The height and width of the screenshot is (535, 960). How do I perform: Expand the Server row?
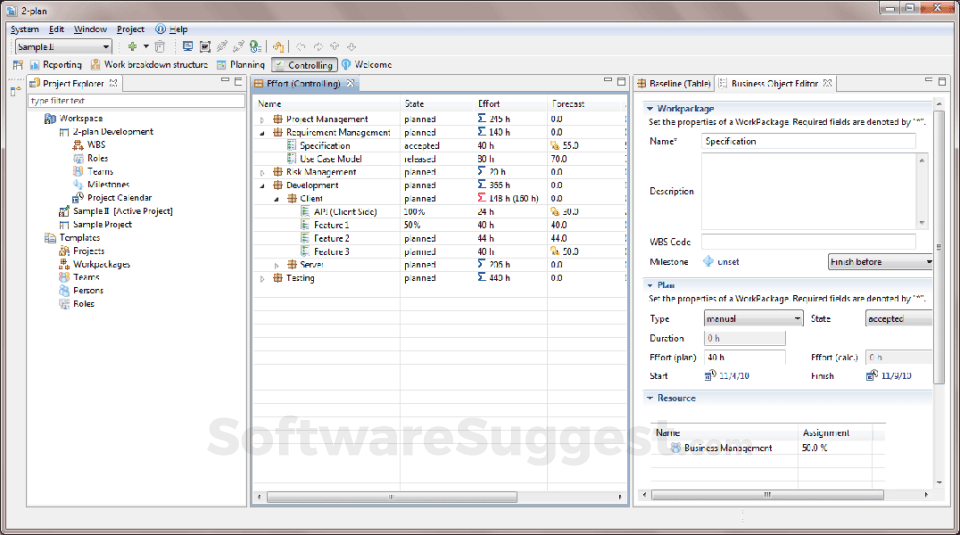pyautogui.click(x=276, y=265)
